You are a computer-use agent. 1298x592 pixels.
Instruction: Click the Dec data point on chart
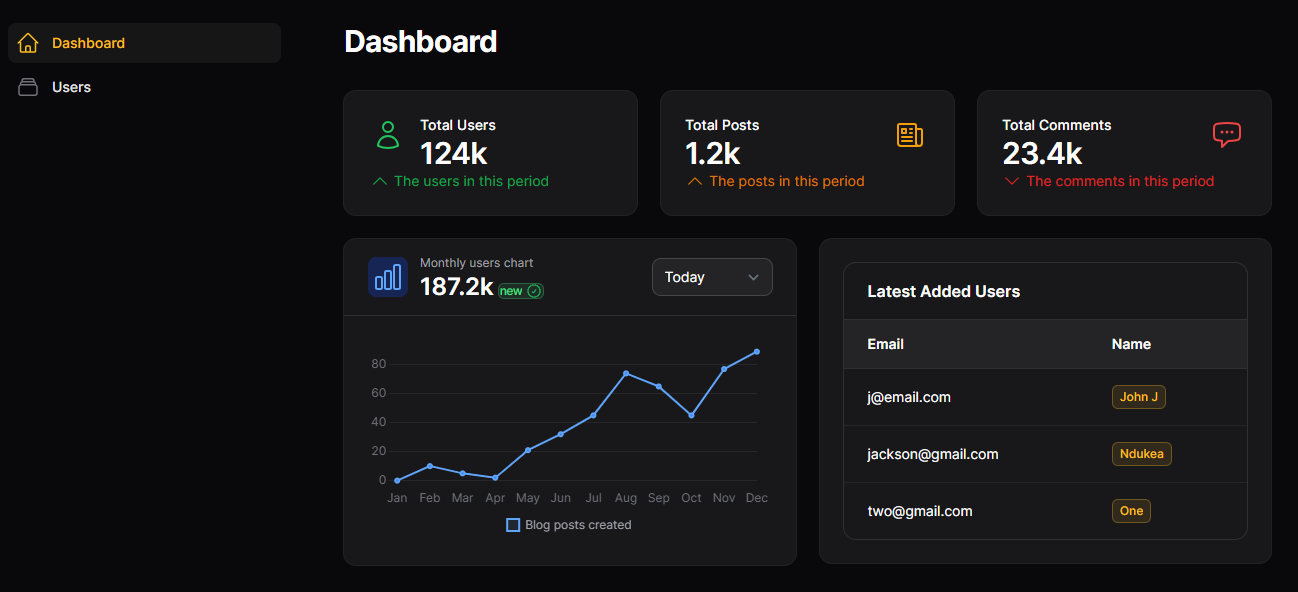[757, 352]
